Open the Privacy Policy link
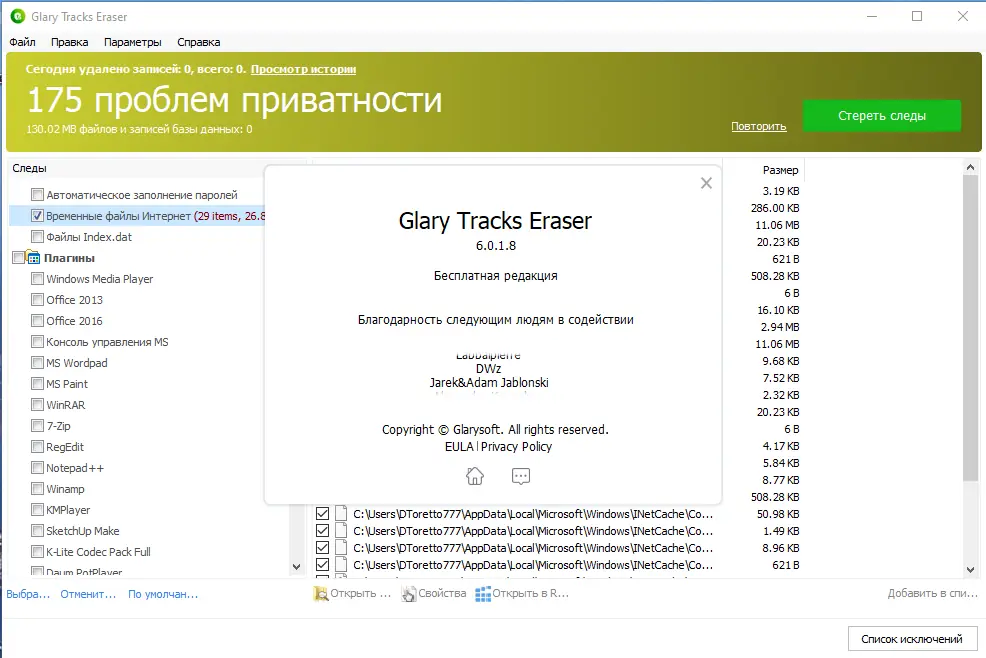 (516, 447)
